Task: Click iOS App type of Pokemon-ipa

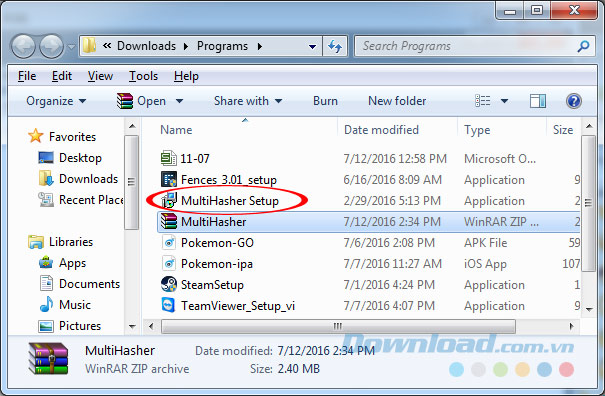Action: [485, 264]
